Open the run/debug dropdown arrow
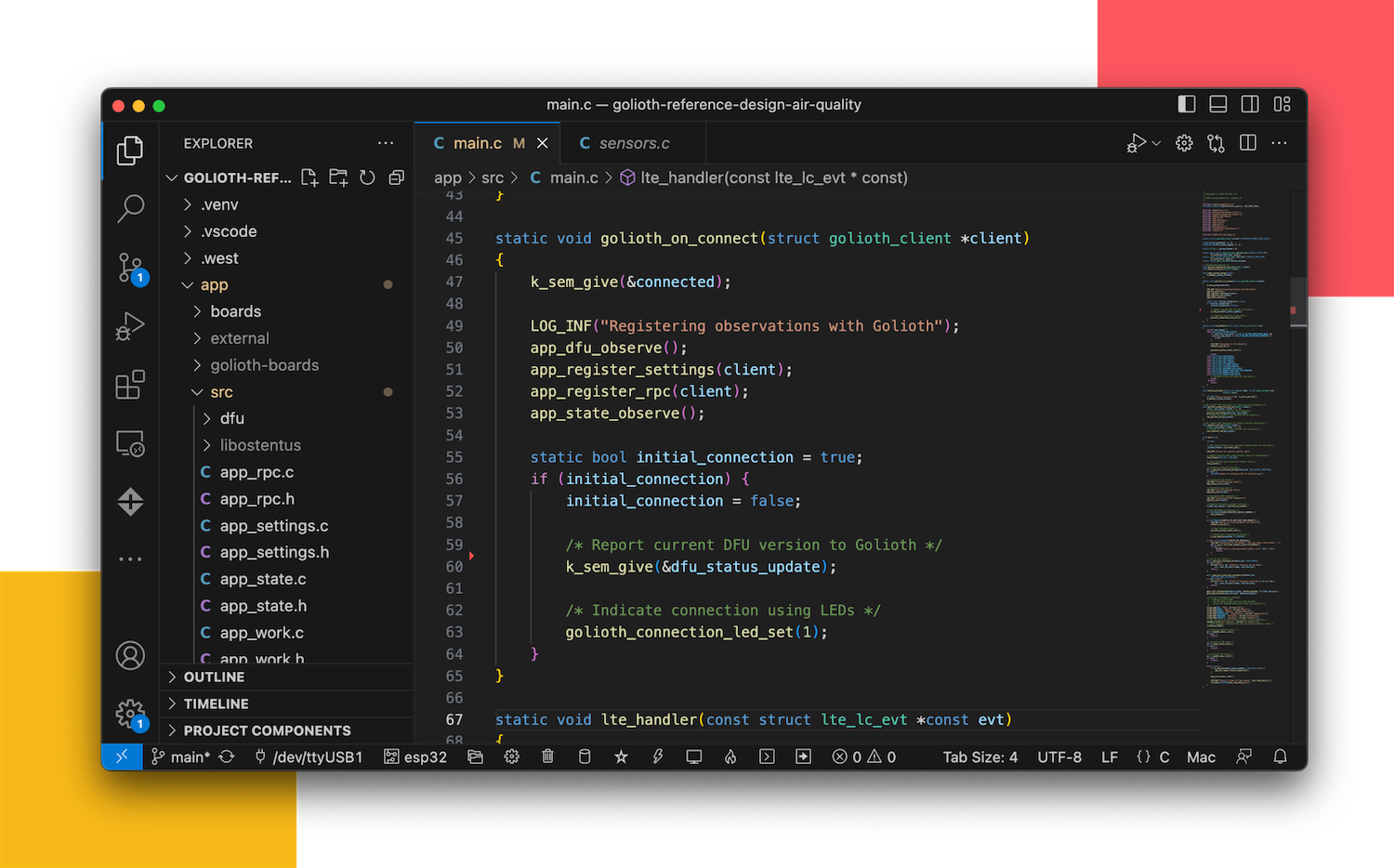This screenshot has height=868, width=1394. click(1157, 143)
